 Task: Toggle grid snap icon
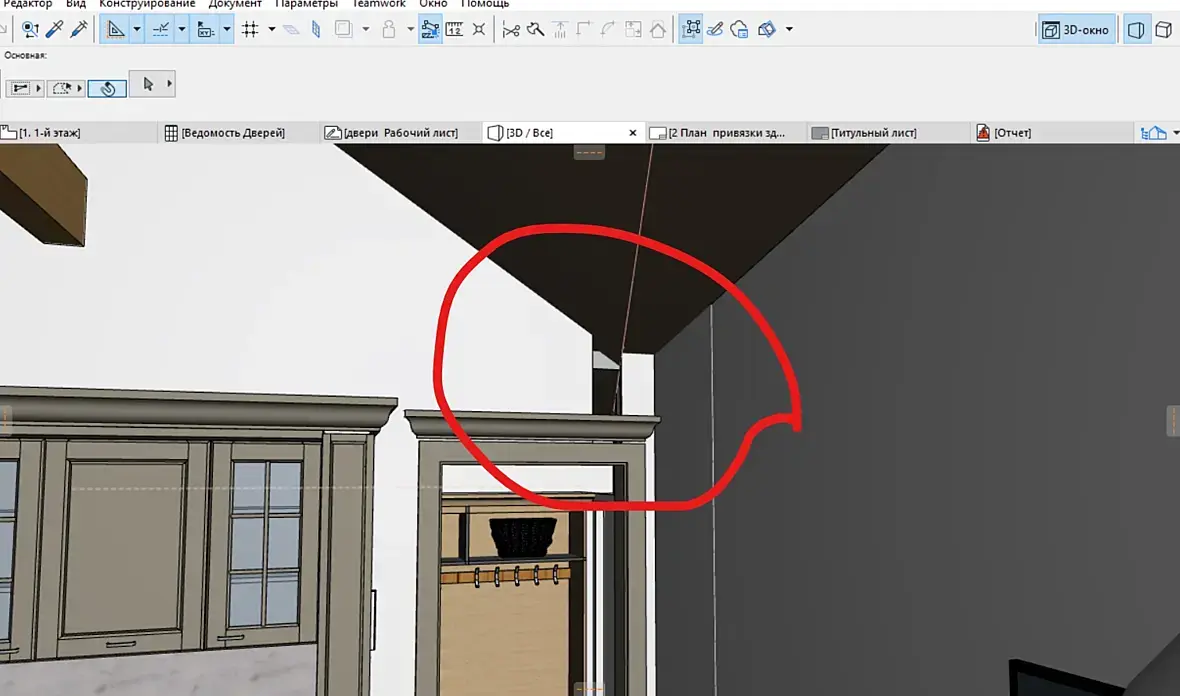251,29
